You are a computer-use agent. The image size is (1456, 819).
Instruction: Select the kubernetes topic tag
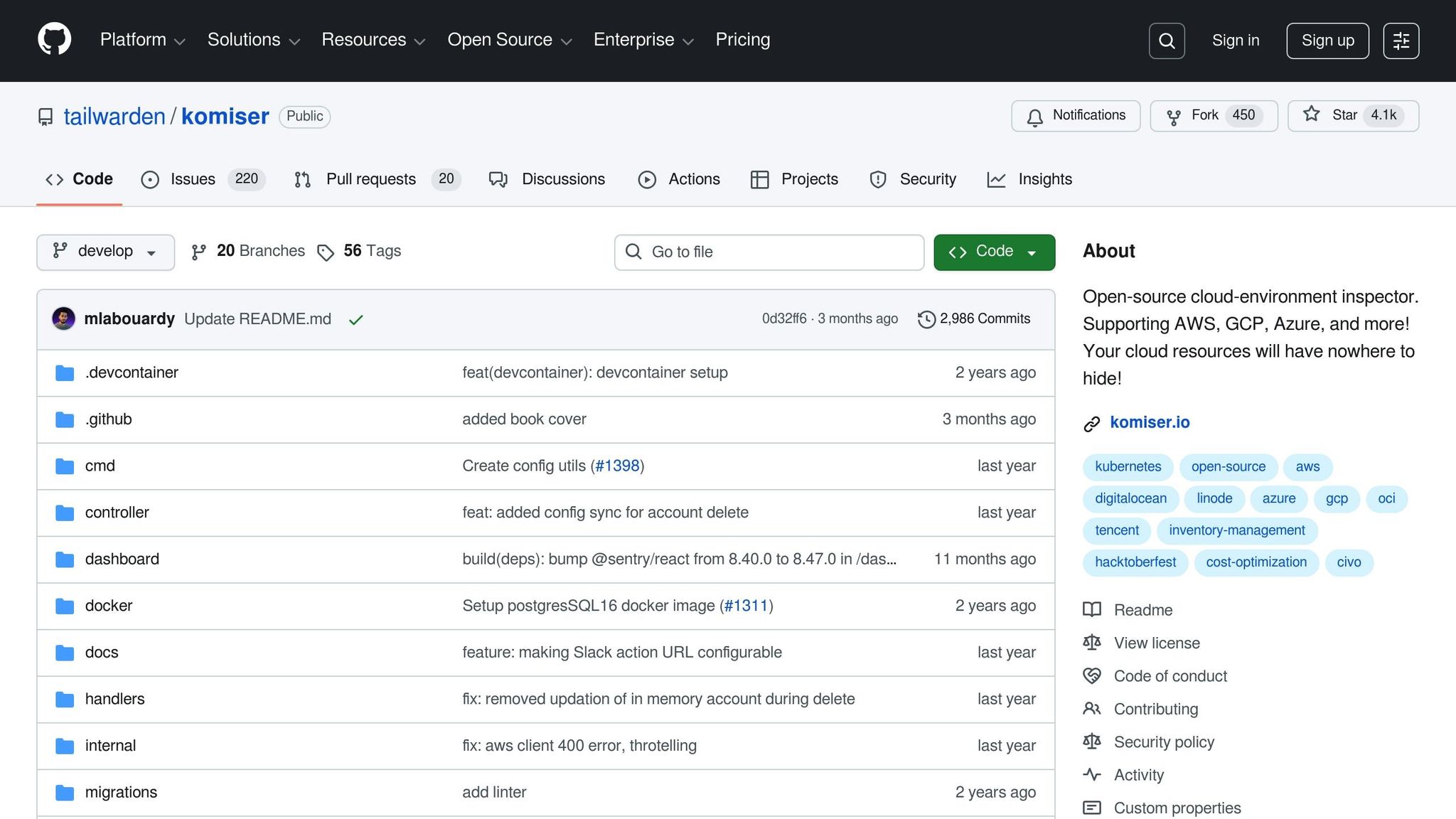[1128, 466]
